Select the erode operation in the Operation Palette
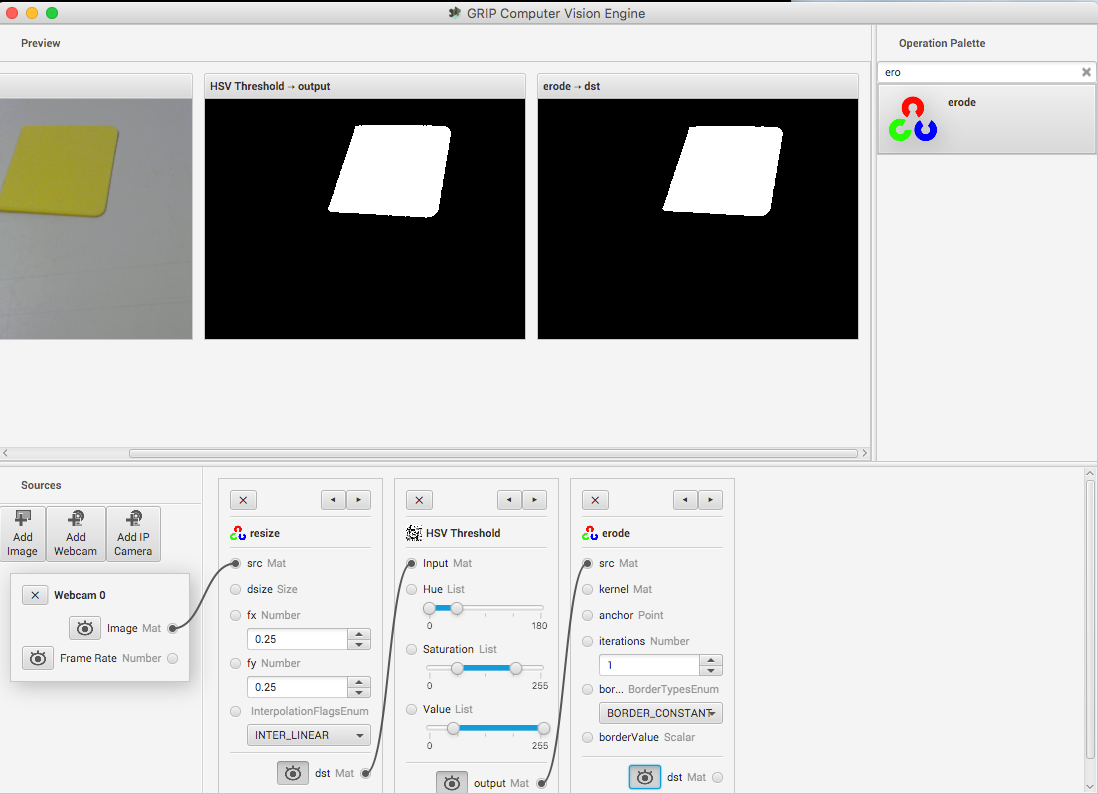This screenshot has width=1098, height=794. tap(985, 117)
